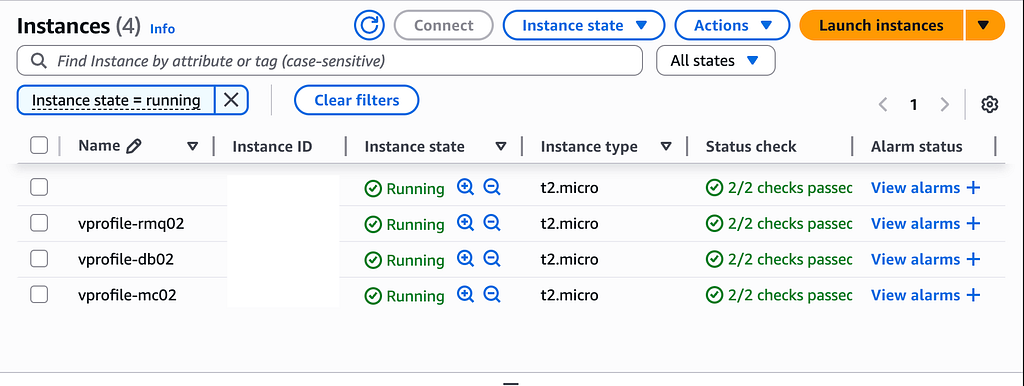Sort by Name column arrow

click(x=192, y=147)
